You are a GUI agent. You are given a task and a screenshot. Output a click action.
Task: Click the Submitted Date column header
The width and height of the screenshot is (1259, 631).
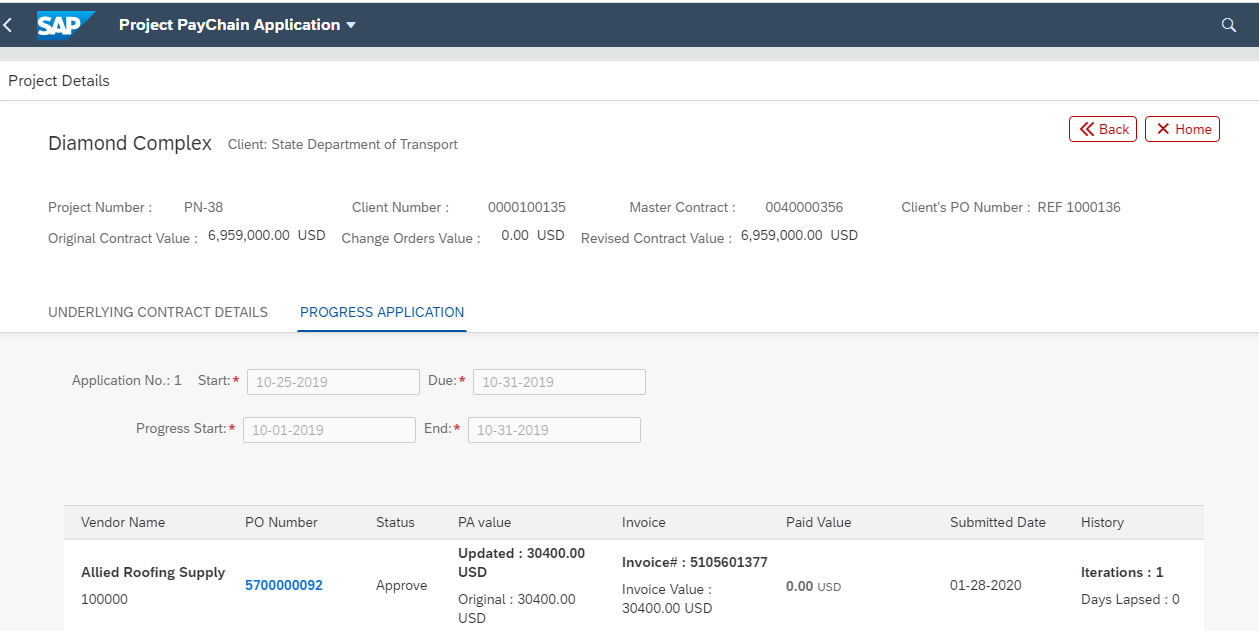point(997,522)
